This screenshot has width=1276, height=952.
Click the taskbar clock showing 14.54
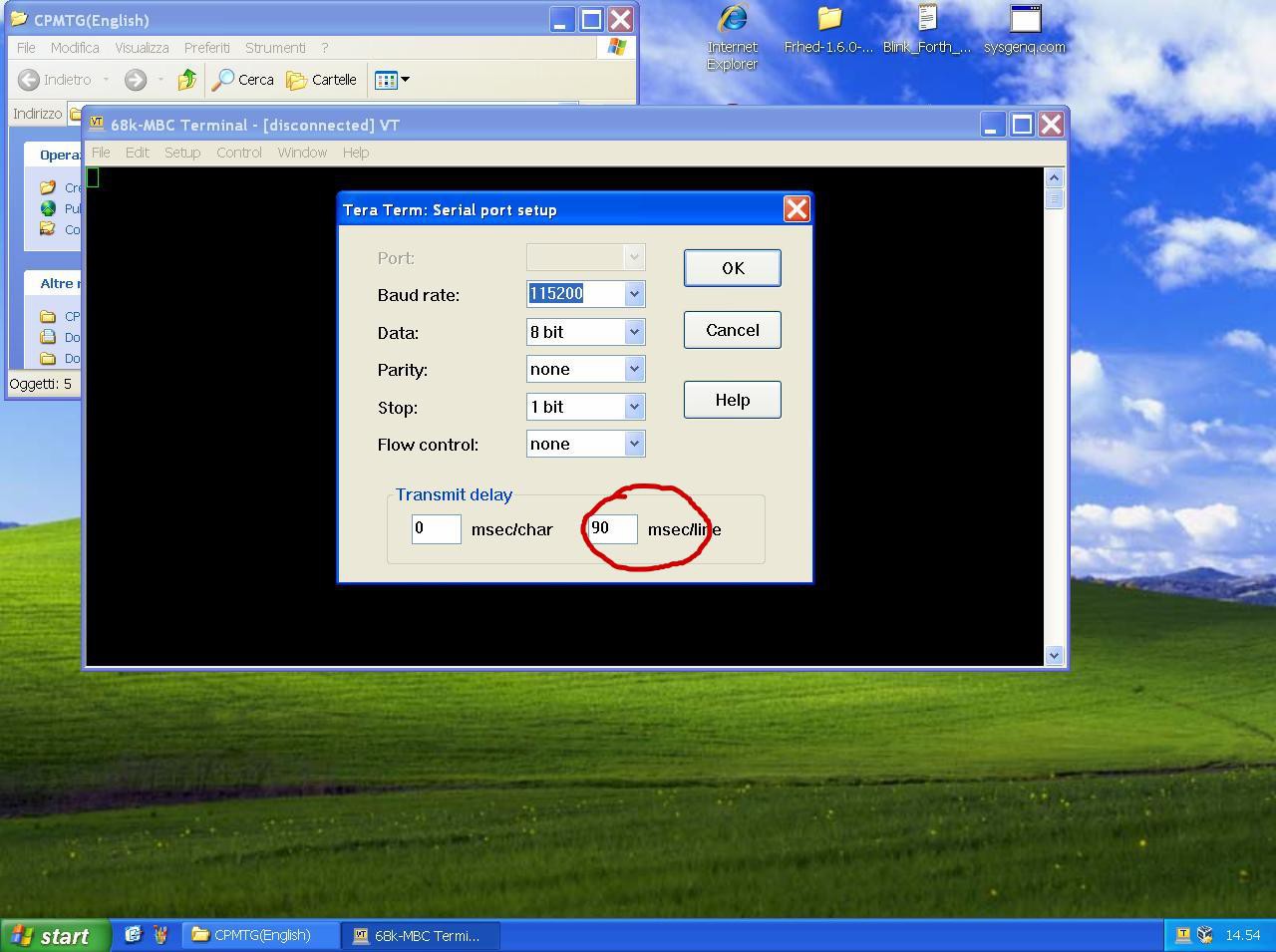[1243, 935]
